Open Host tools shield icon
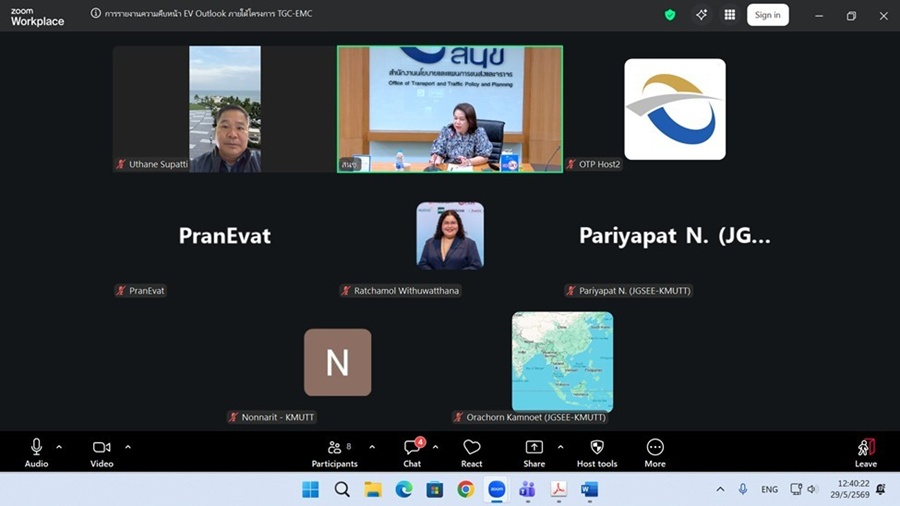 (597, 453)
